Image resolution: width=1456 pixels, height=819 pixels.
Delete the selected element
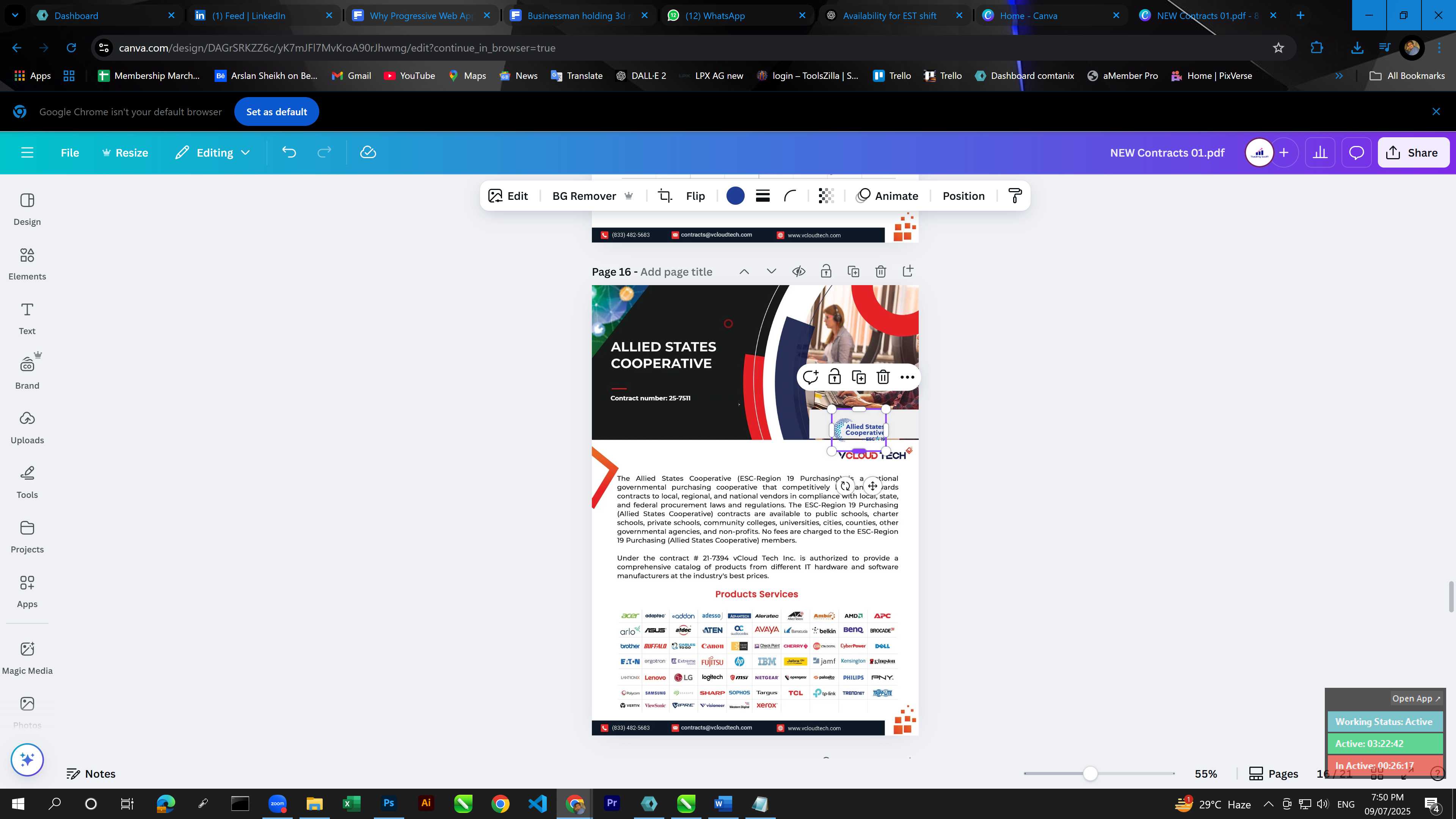click(883, 377)
